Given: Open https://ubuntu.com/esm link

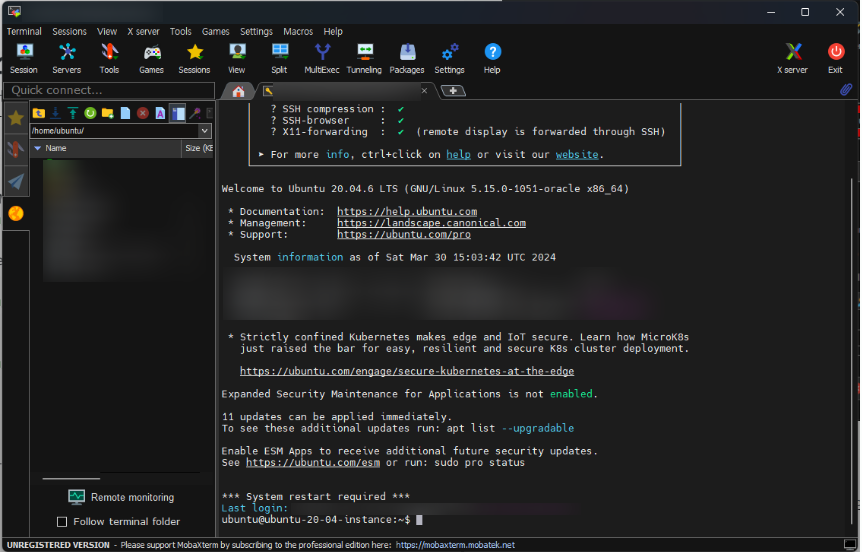Looking at the screenshot, I should coord(313,462).
